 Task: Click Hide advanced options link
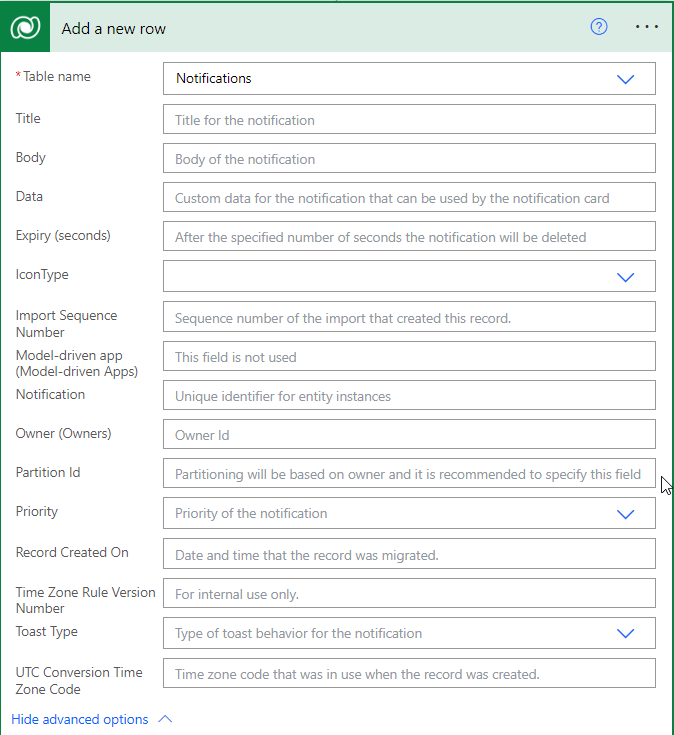(x=80, y=719)
